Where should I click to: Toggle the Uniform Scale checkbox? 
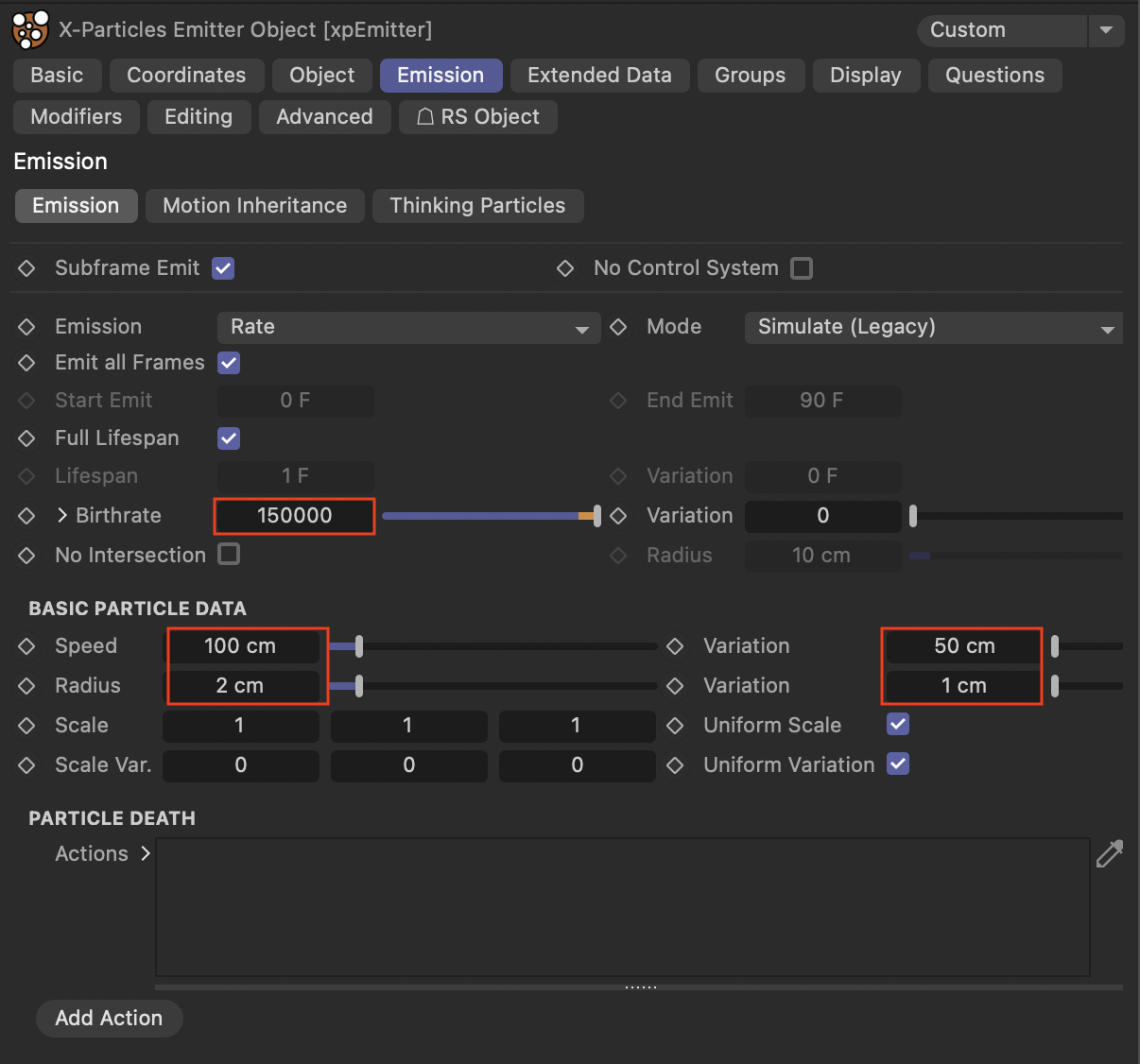(898, 725)
